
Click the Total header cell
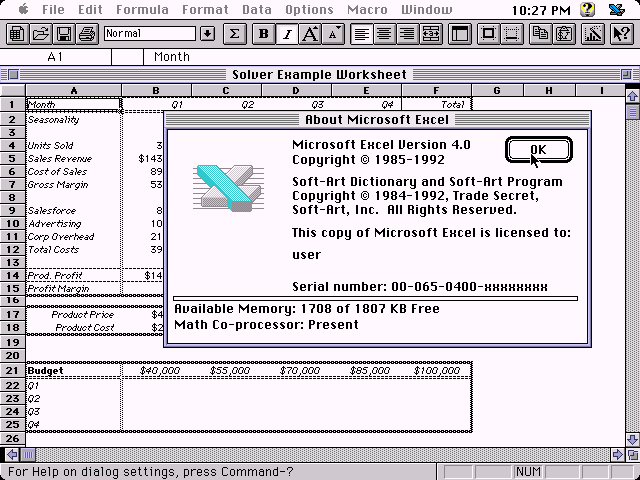tap(436, 104)
